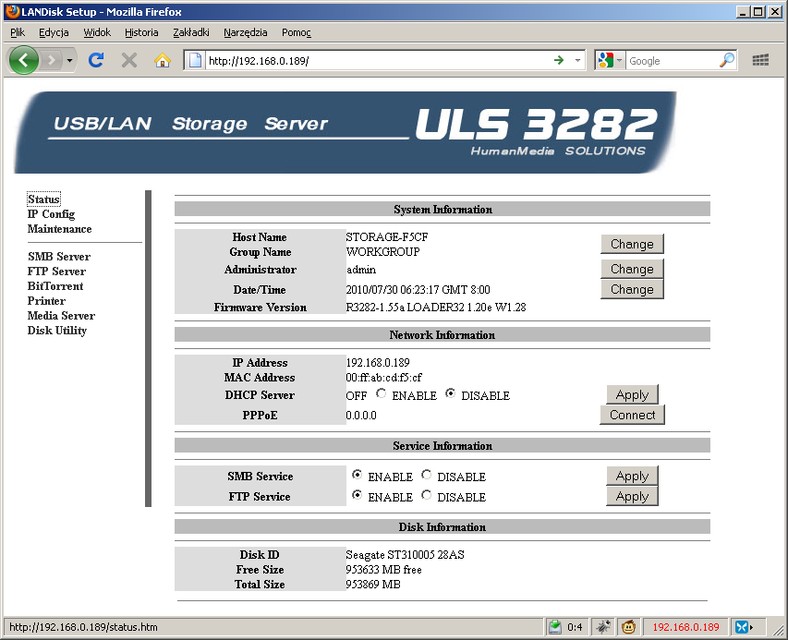Select ENABLE for DHCP Server
Image resolution: width=788 pixels, height=640 pixels.
pos(382,394)
